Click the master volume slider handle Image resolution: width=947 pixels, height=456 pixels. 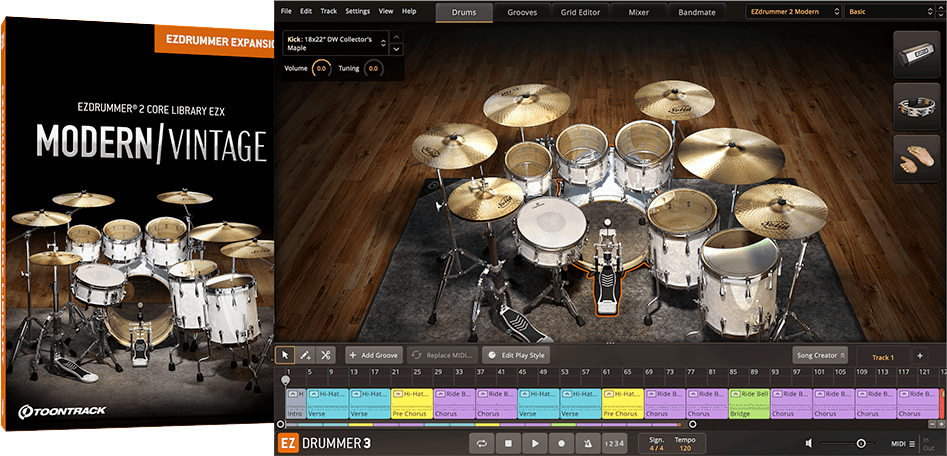tap(861, 444)
